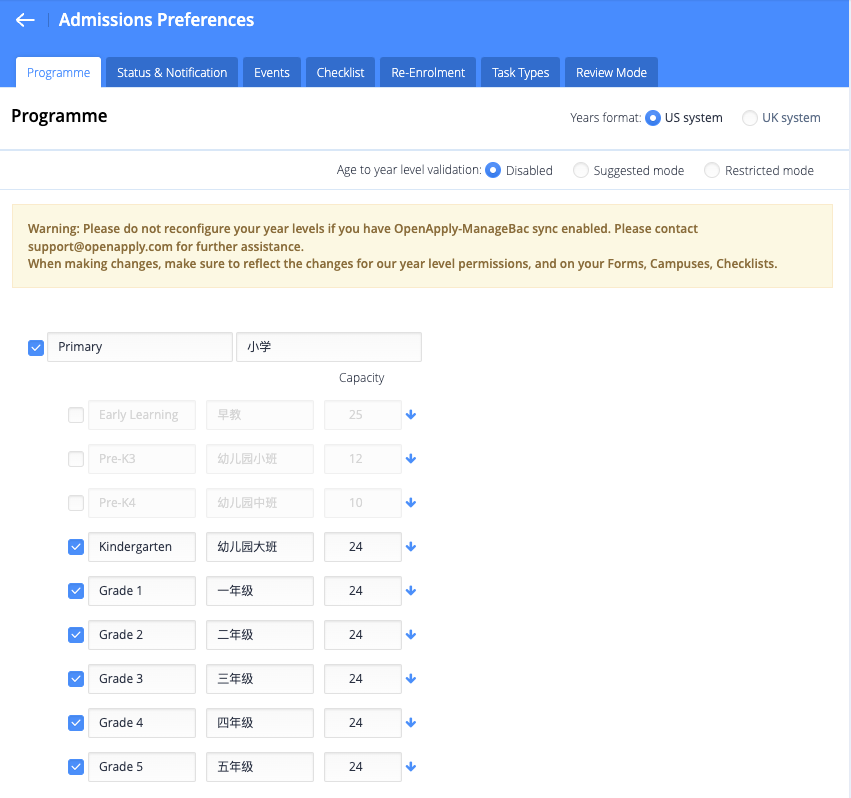Select UK system years format
The height and width of the screenshot is (798, 851).
pyautogui.click(x=750, y=118)
